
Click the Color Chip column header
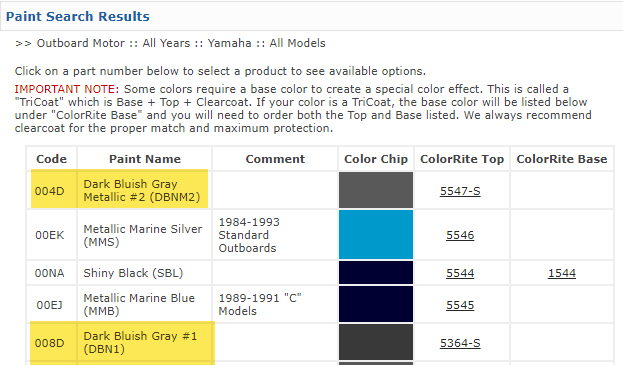click(376, 159)
